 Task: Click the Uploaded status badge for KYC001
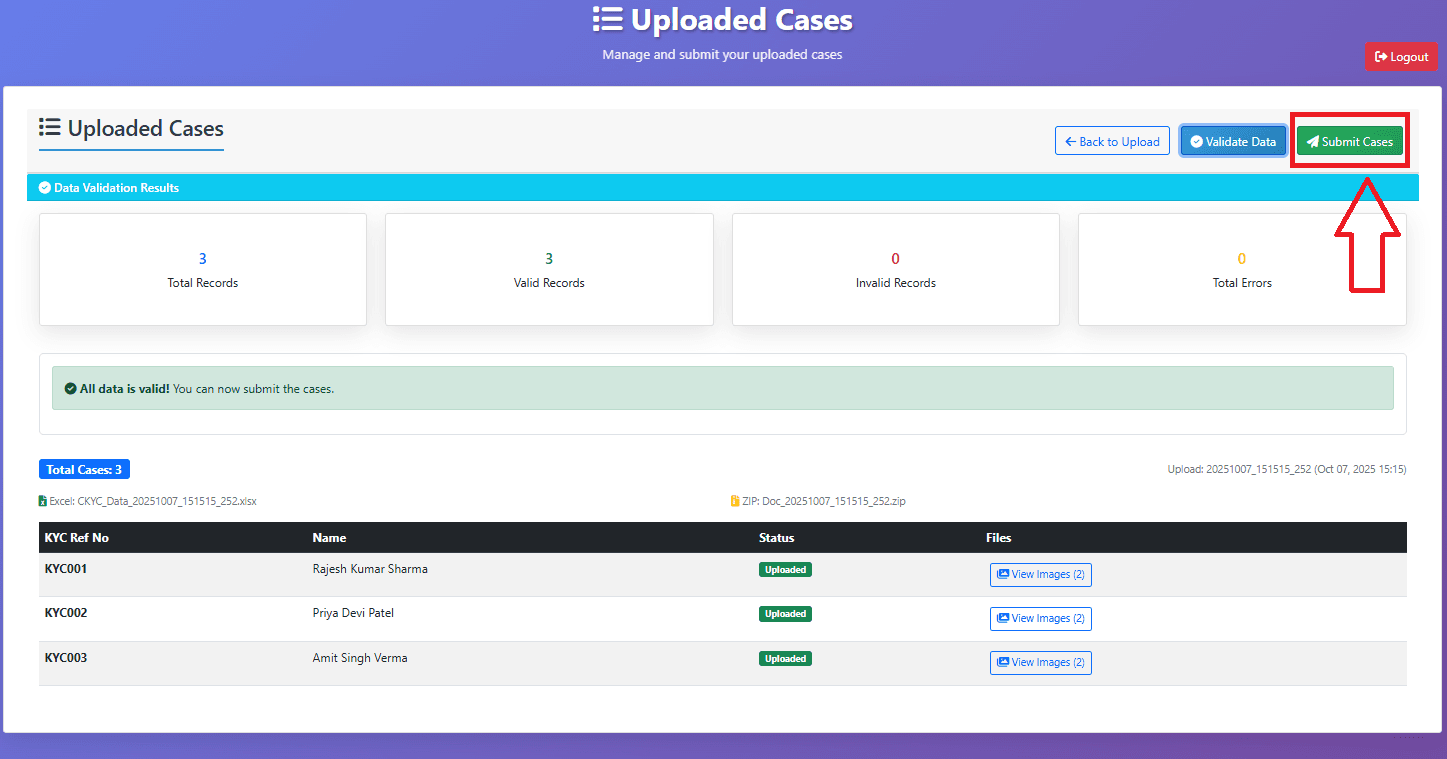tap(785, 570)
